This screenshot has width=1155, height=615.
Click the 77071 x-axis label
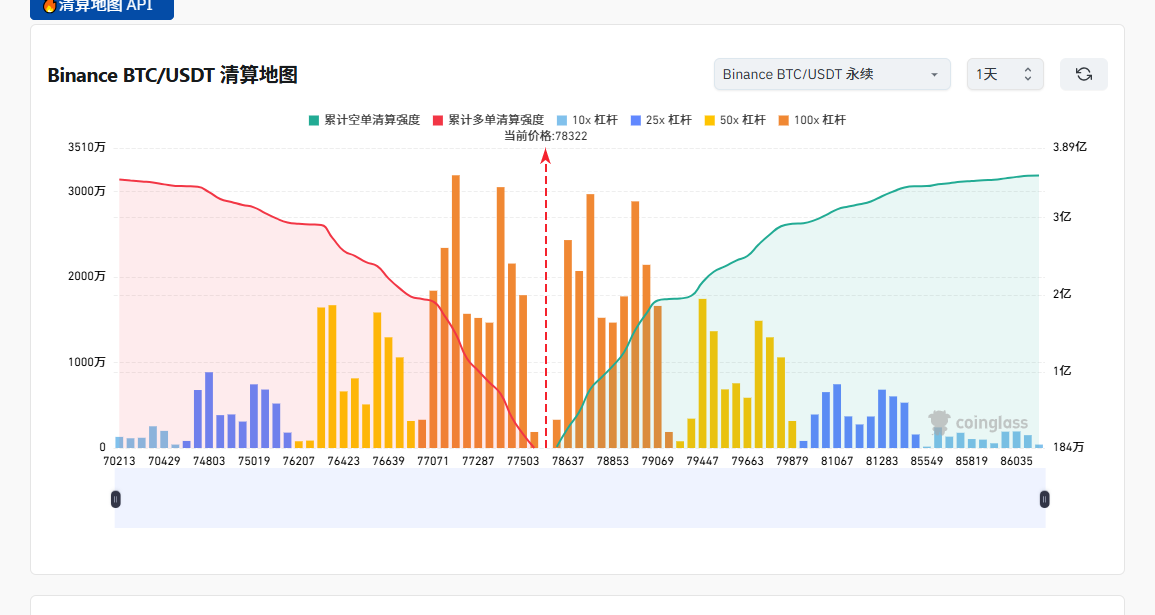tap(433, 461)
